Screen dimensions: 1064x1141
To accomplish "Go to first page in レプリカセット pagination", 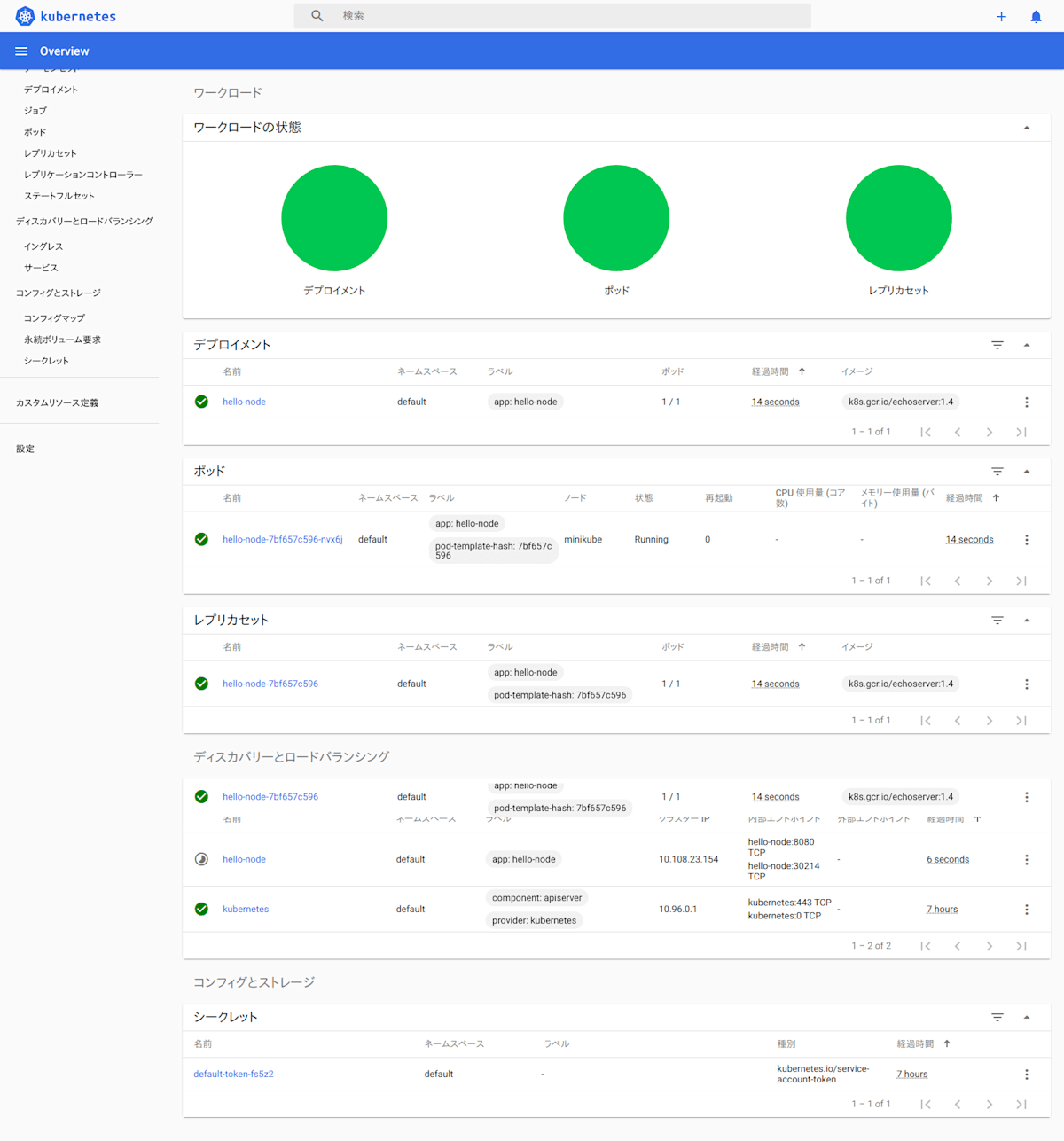I will pyautogui.click(x=926, y=721).
